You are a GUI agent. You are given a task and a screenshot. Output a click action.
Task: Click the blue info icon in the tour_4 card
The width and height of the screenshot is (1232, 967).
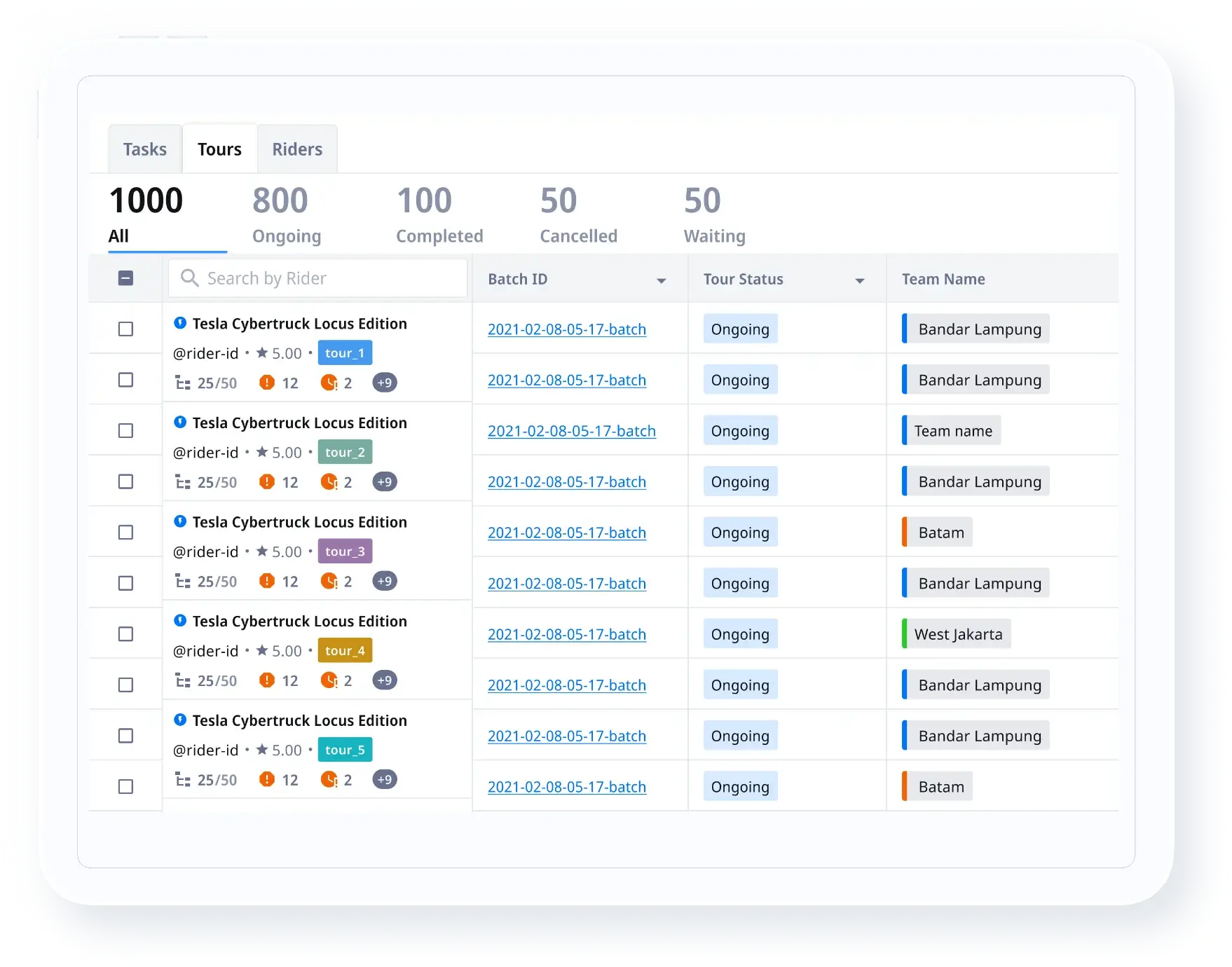pos(180,620)
